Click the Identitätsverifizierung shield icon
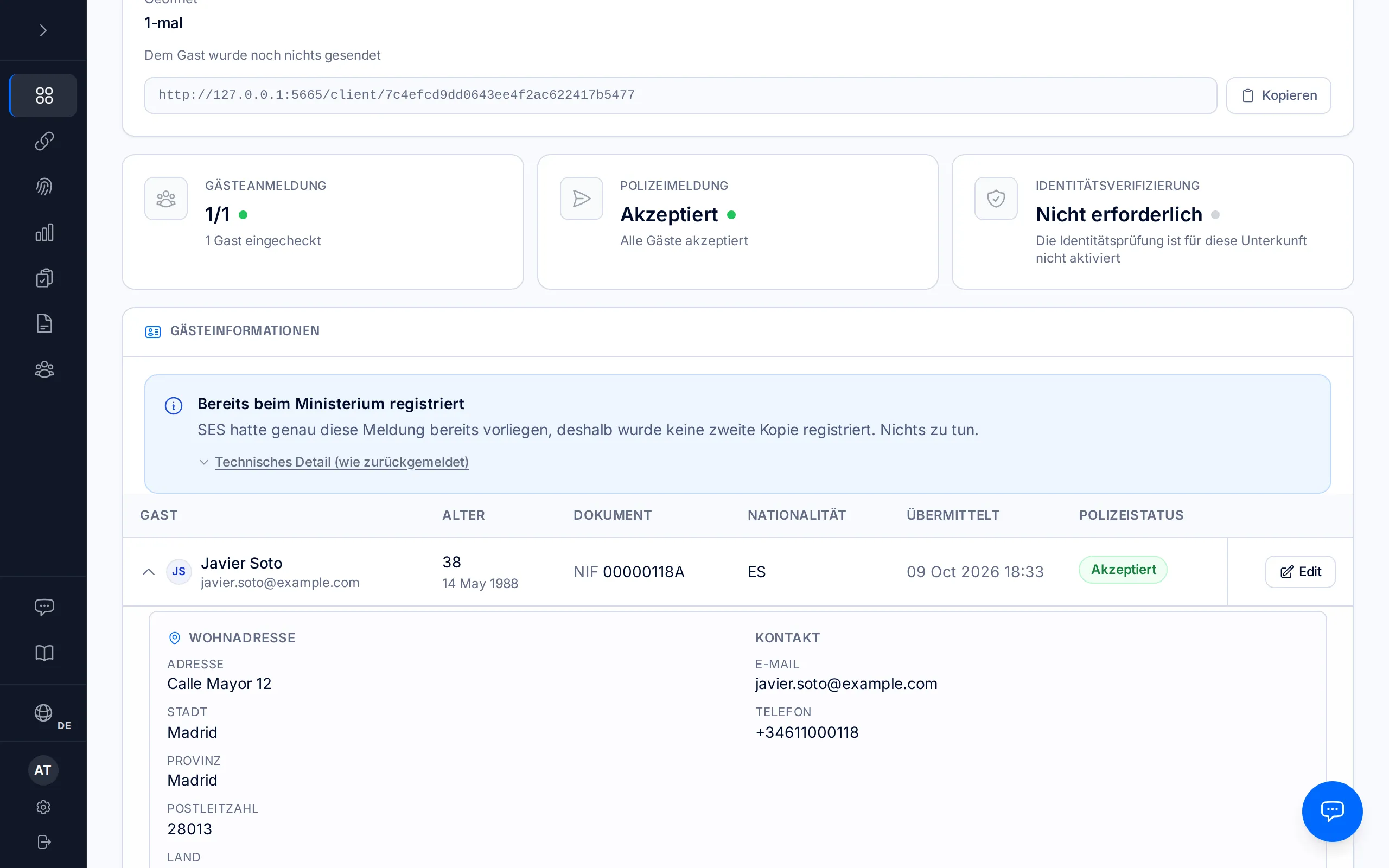The image size is (1389, 868). click(x=996, y=199)
